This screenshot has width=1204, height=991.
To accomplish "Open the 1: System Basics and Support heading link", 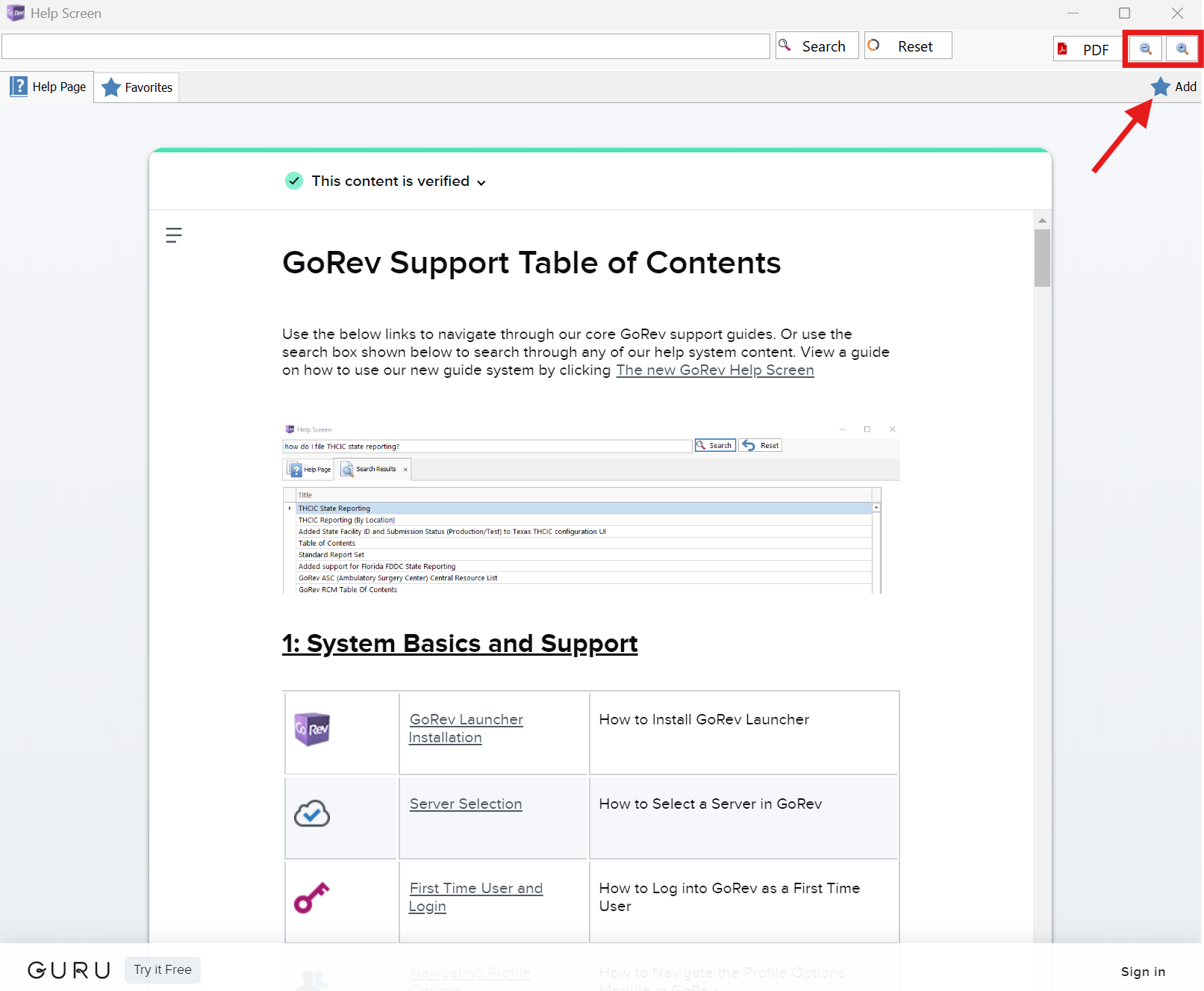I will pos(460,644).
